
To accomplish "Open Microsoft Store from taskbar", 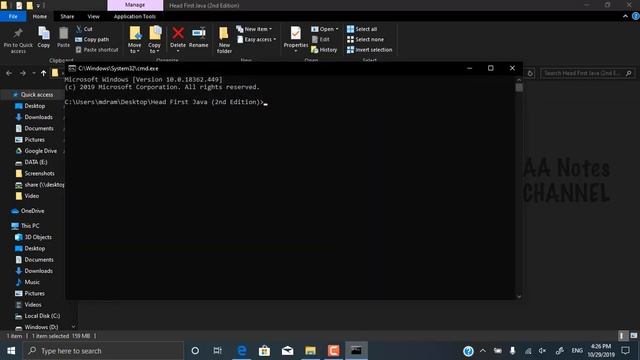I will point(264,351).
